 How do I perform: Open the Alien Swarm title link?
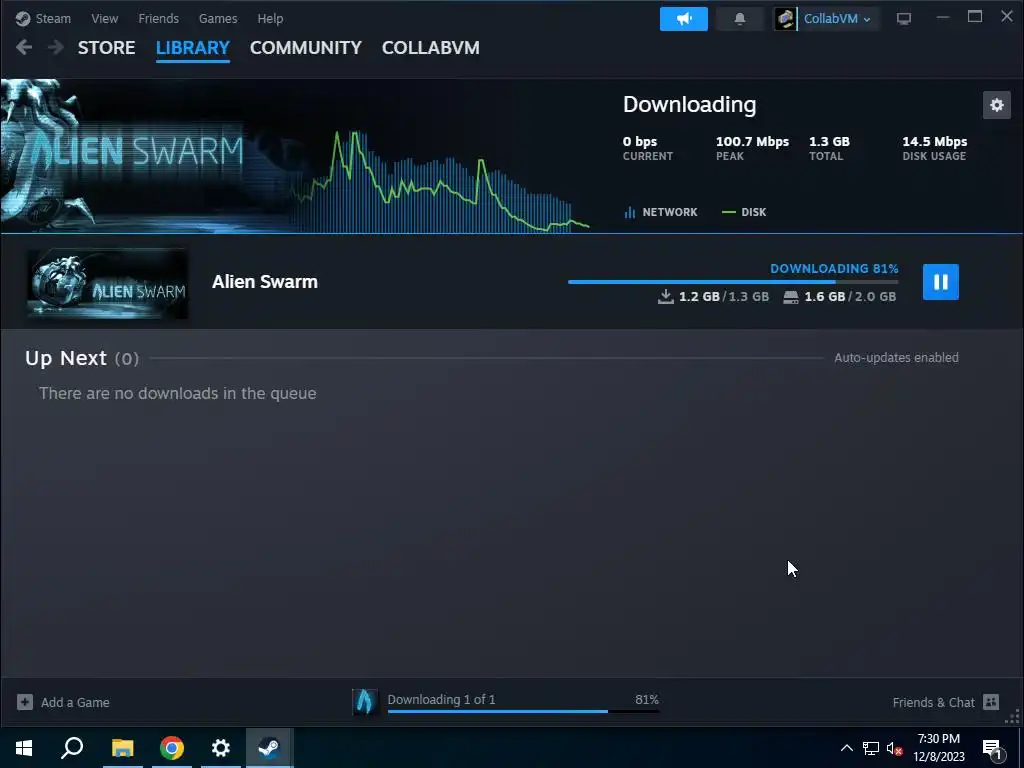pyautogui.click(x=264, y=281)
